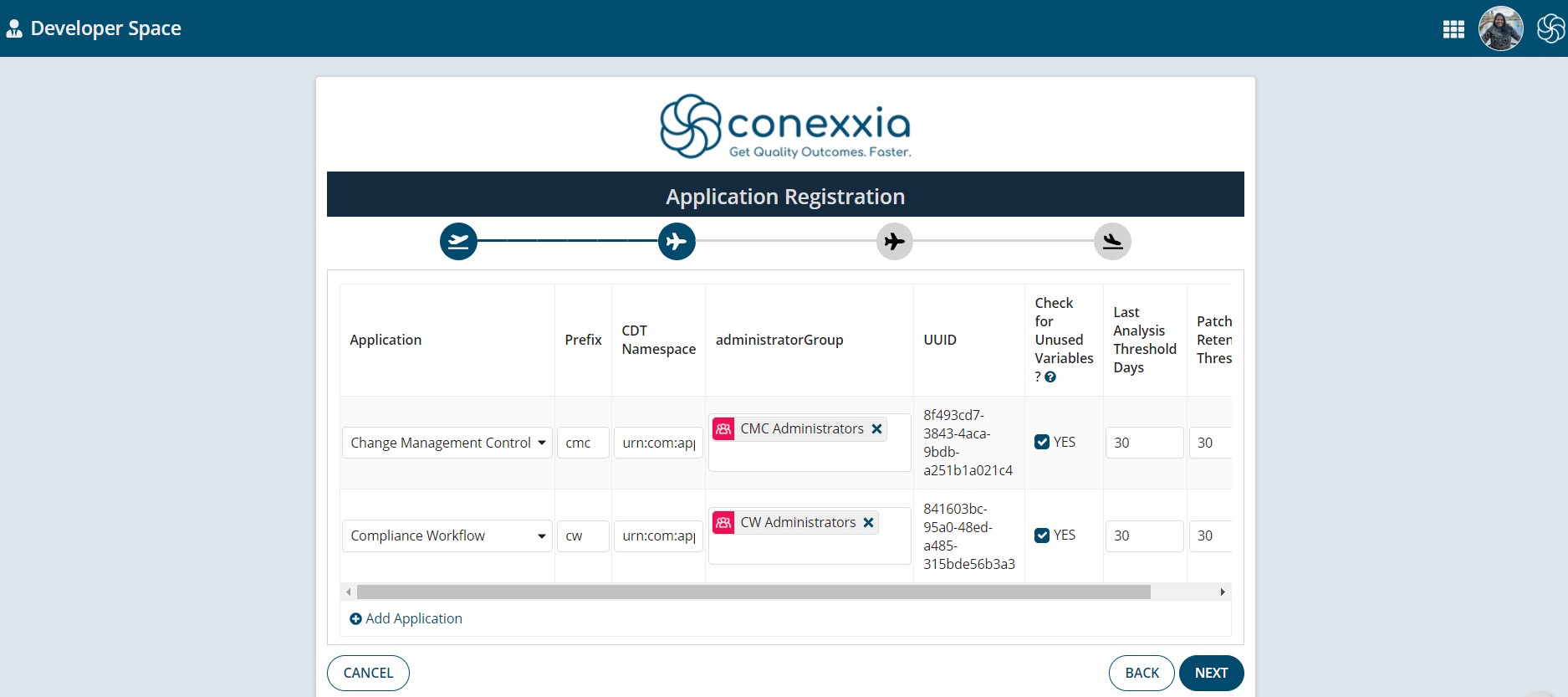Open the user profile avatar
Viewport: 1568px width, 697px height.
click(1501, 28)
